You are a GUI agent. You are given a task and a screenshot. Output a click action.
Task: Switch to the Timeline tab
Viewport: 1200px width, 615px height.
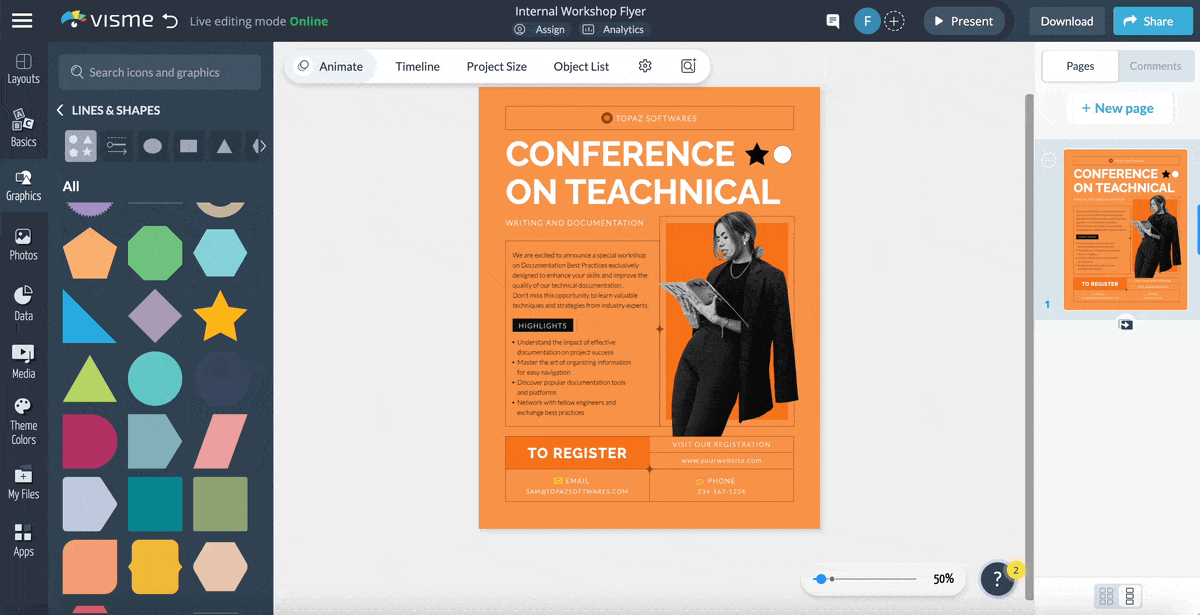point(416,66)
